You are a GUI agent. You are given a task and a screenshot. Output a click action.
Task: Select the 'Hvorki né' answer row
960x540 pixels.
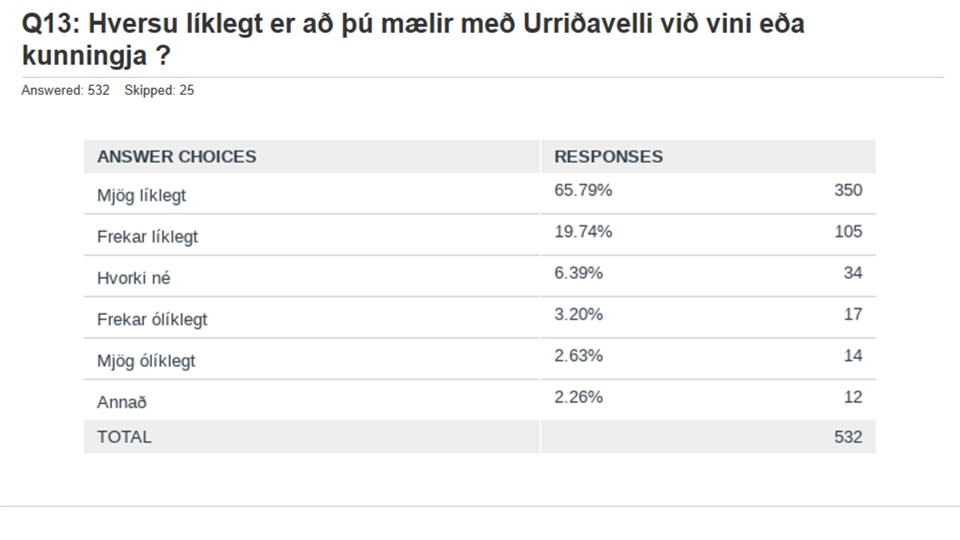click(x=479, y=277)
